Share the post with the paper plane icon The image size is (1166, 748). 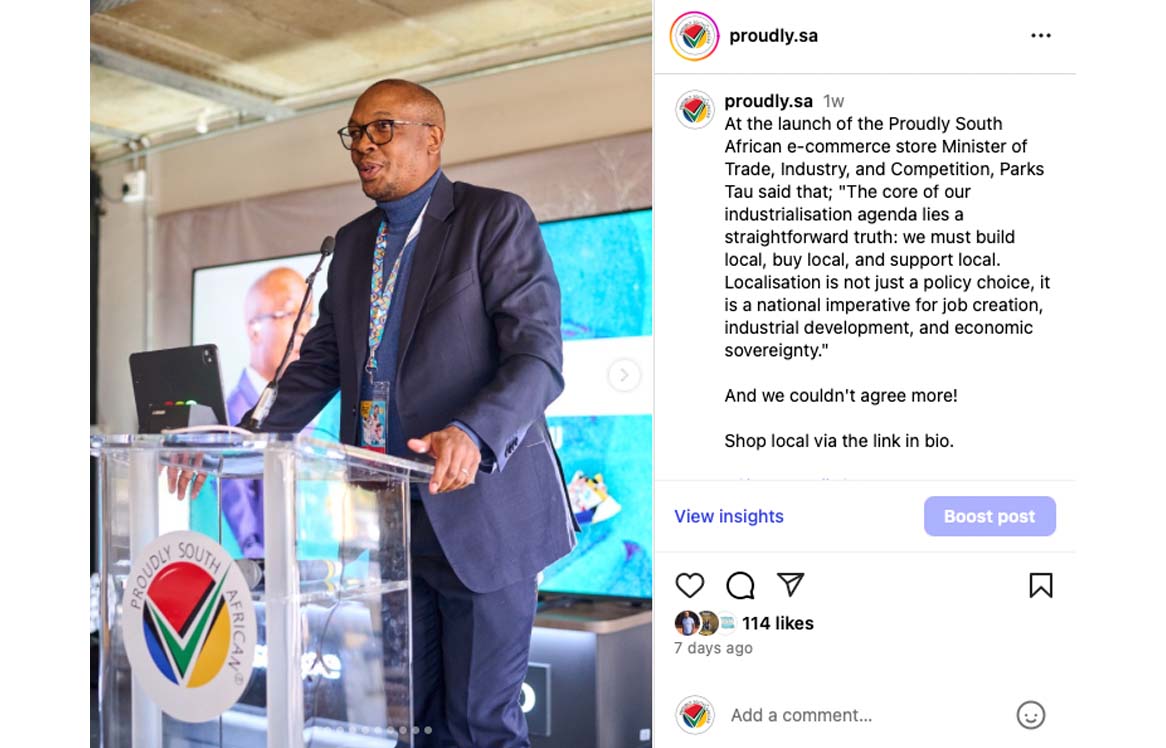point(790,584)
